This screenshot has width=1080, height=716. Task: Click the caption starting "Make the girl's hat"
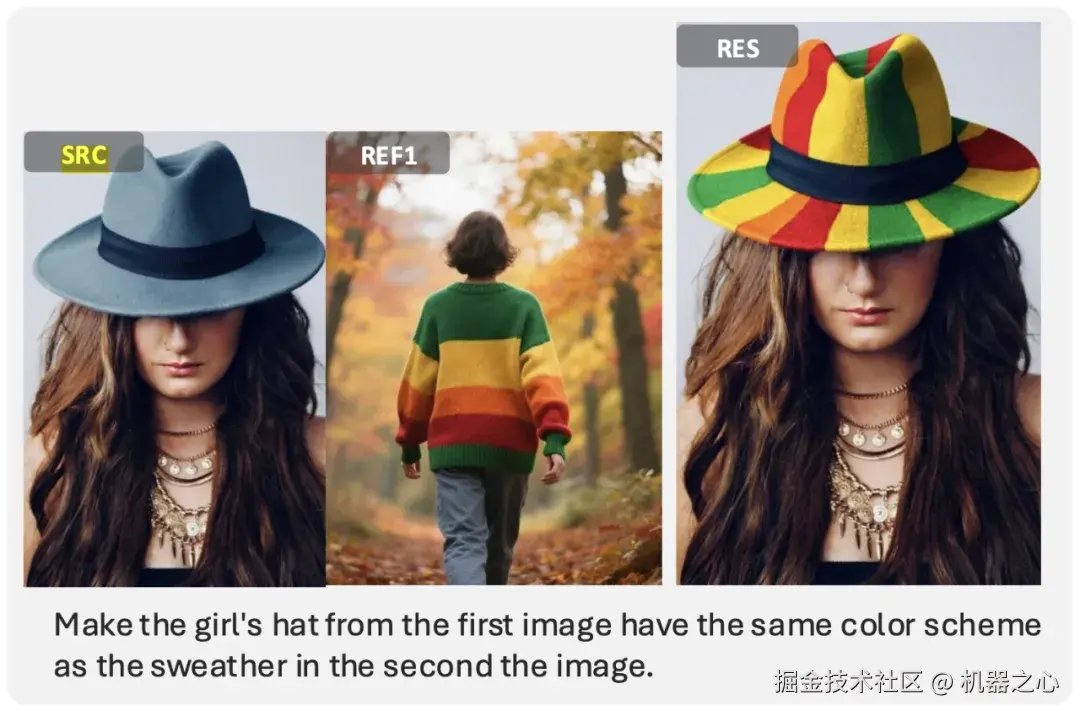coord(548,645)
